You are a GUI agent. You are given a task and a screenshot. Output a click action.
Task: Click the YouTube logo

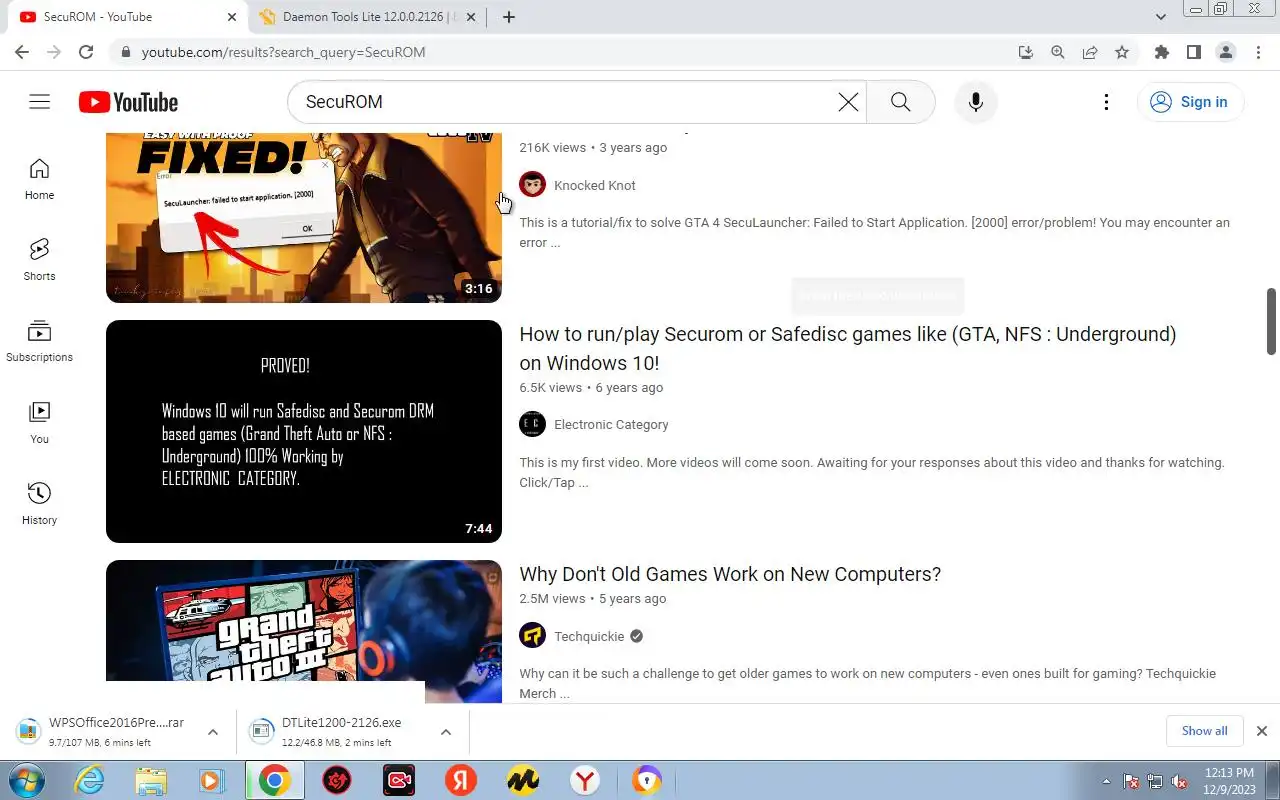(128, 102)
